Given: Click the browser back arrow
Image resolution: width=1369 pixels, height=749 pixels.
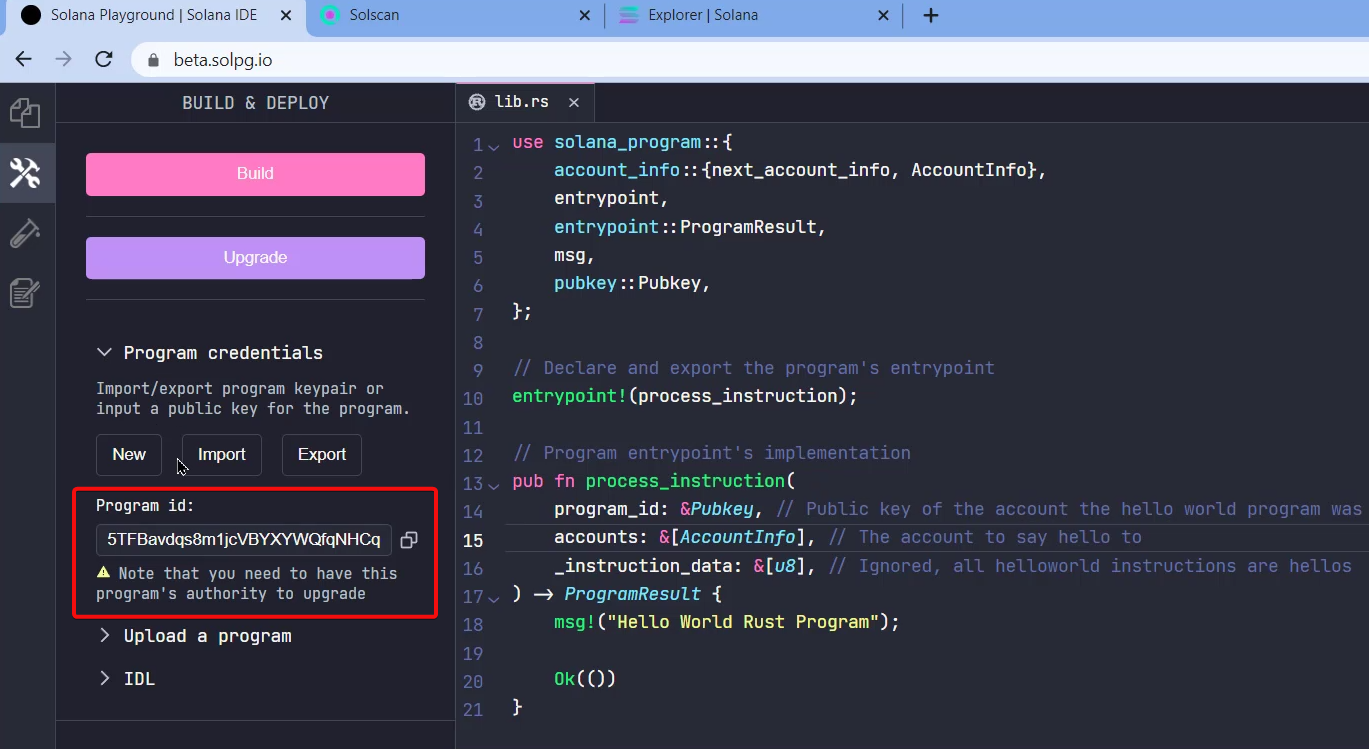Looking at the screenshot, I should (24, 60).
